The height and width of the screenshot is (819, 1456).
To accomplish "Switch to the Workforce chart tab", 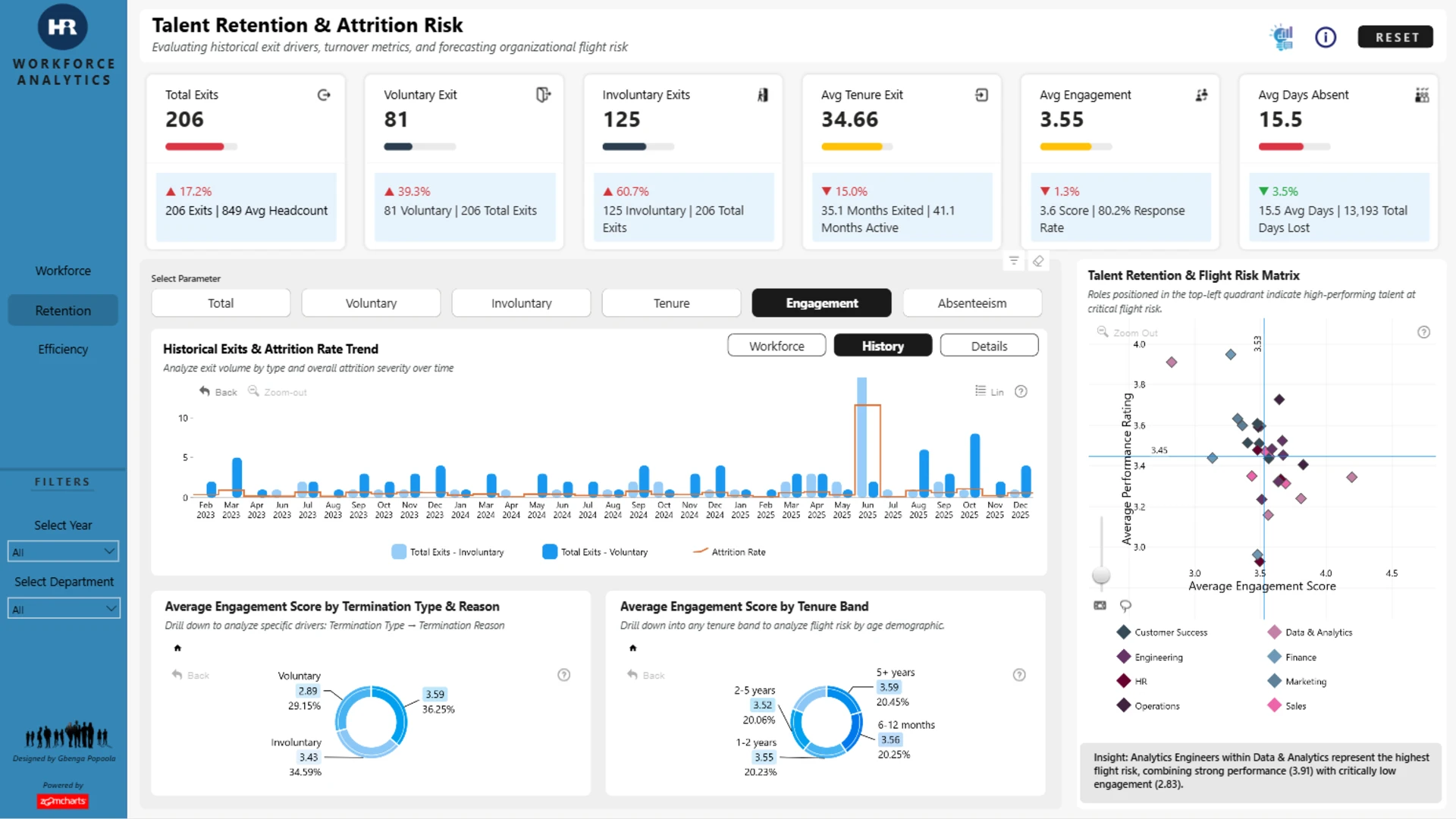I will click(x=777, y=346).
